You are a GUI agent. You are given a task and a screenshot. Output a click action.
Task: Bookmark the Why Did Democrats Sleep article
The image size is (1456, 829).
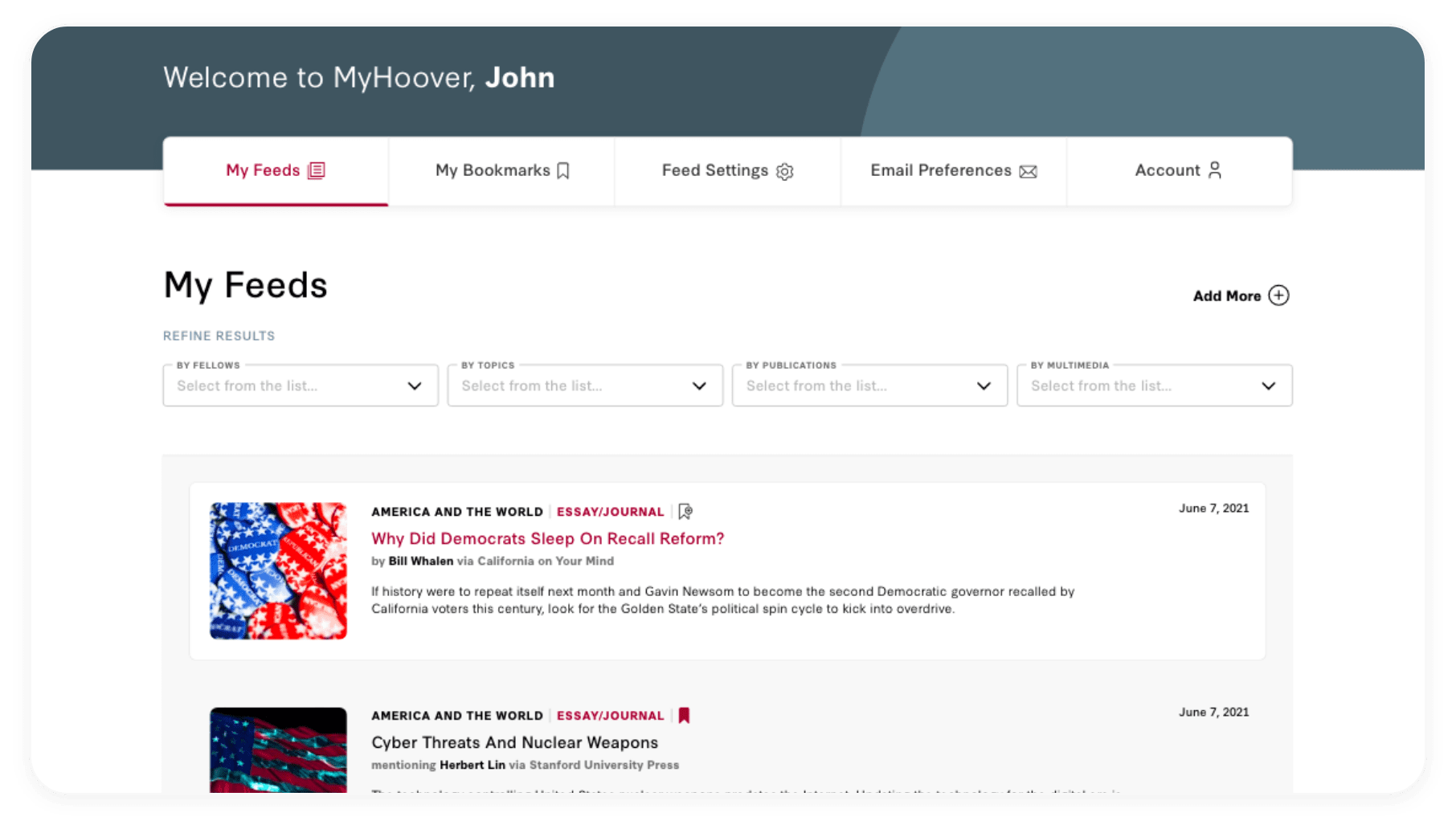point(685,511)
